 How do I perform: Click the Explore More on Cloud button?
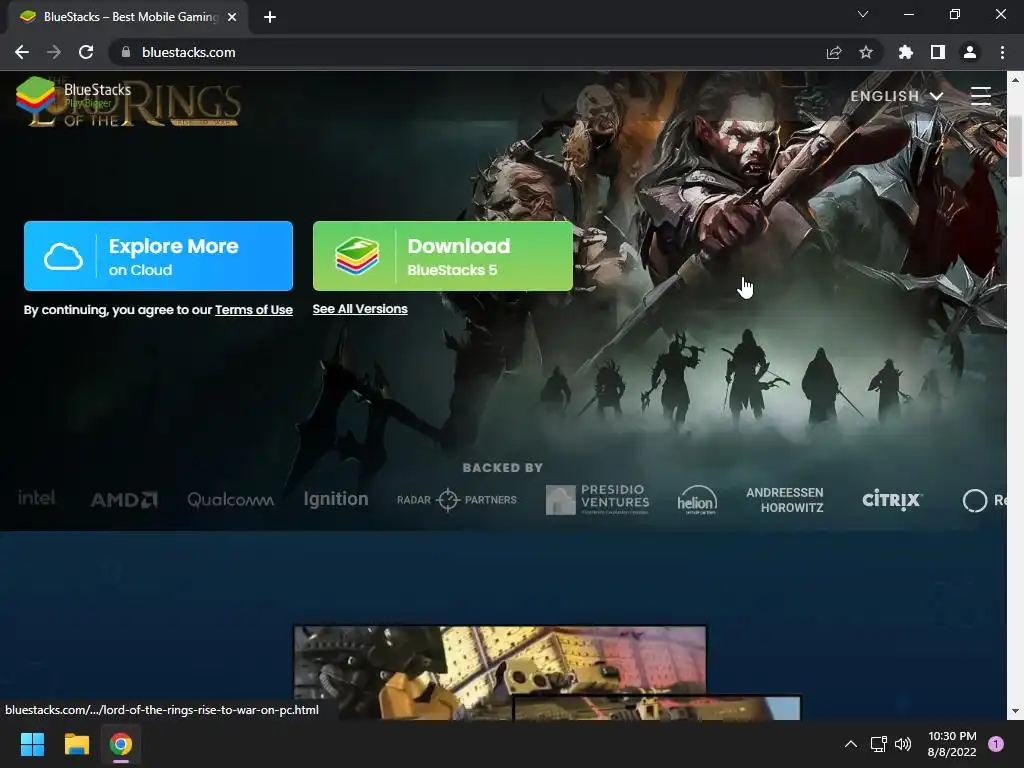click(x=158, y=256)
